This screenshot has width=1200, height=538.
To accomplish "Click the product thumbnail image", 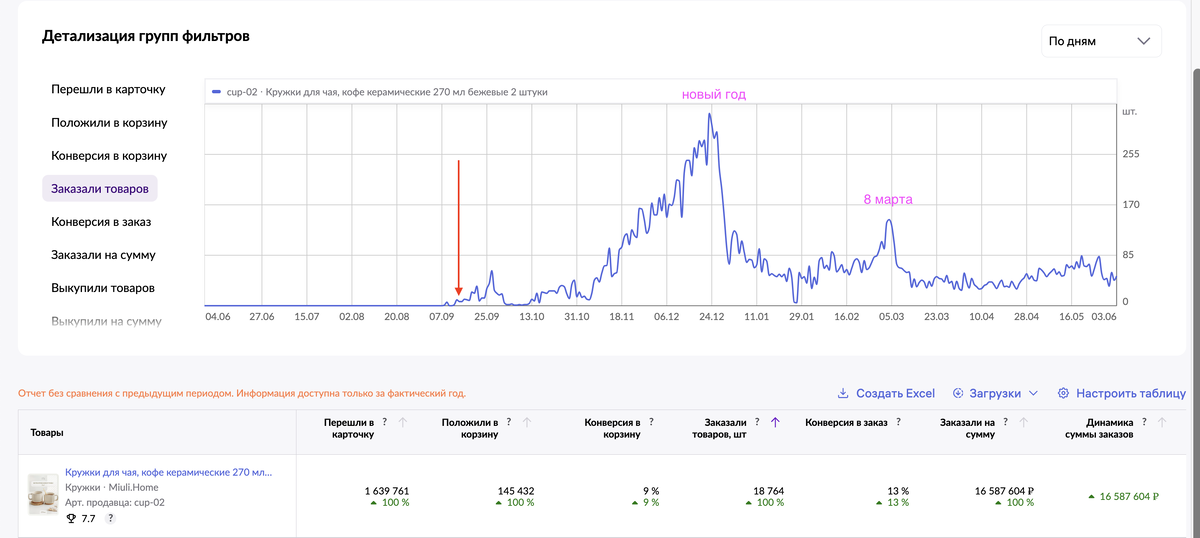I will [x=43, y=494].
